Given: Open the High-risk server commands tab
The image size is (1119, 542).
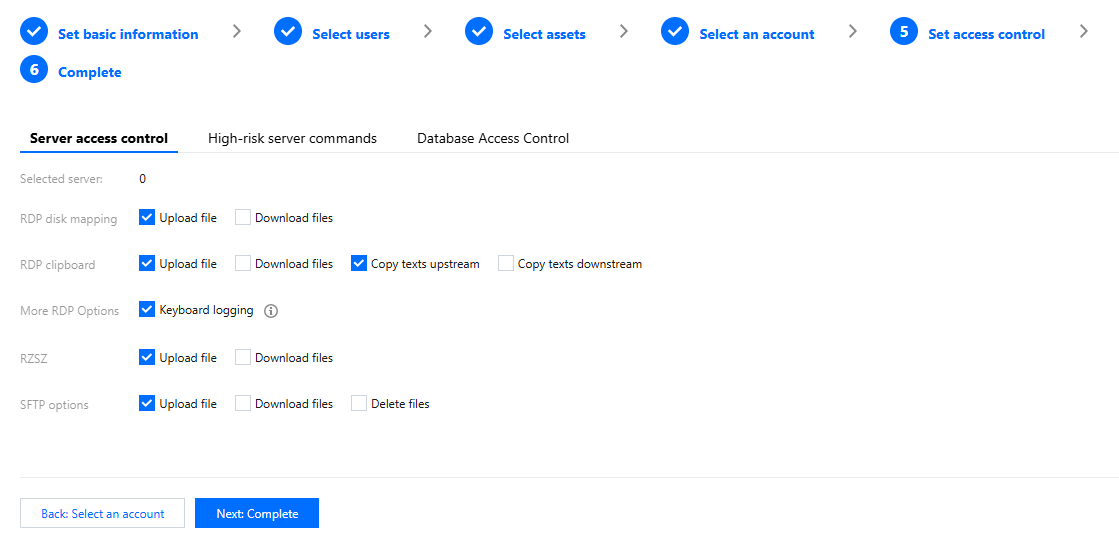Looking at the screenshot, I should (292, 139).
